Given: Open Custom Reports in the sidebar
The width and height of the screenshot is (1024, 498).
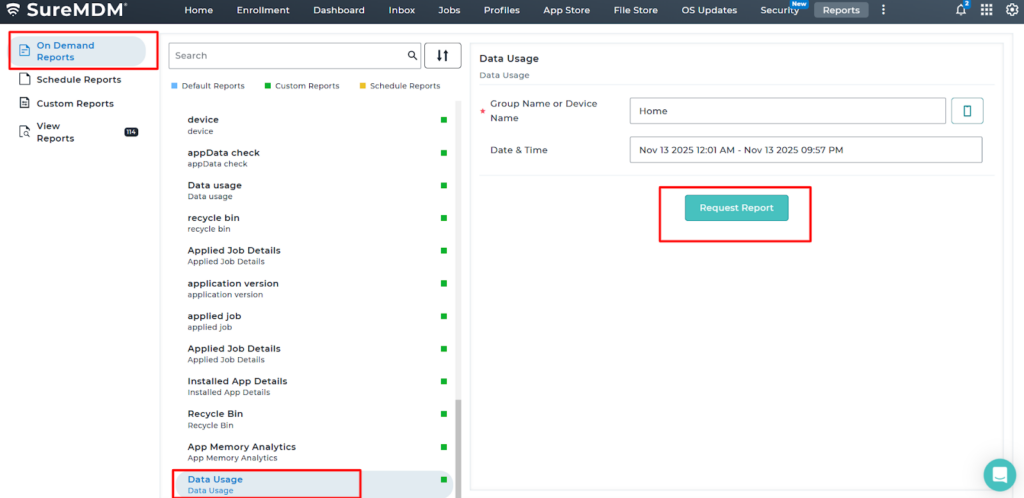Looking at the screenshot, I should pyautogui.click(x=75, y=104).
